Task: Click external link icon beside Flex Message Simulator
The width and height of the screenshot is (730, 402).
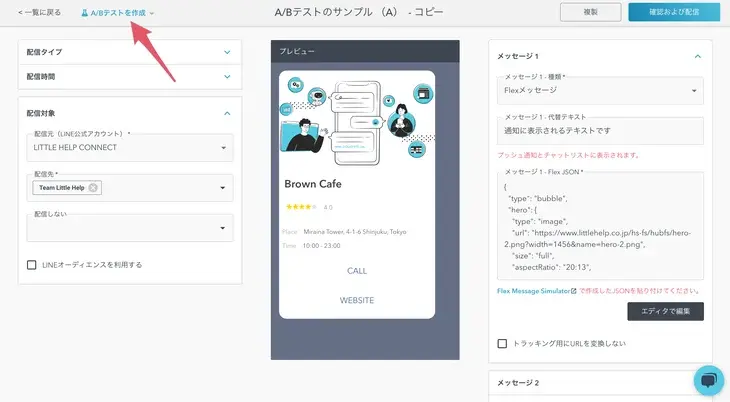Action: click(x=573, y=290)
